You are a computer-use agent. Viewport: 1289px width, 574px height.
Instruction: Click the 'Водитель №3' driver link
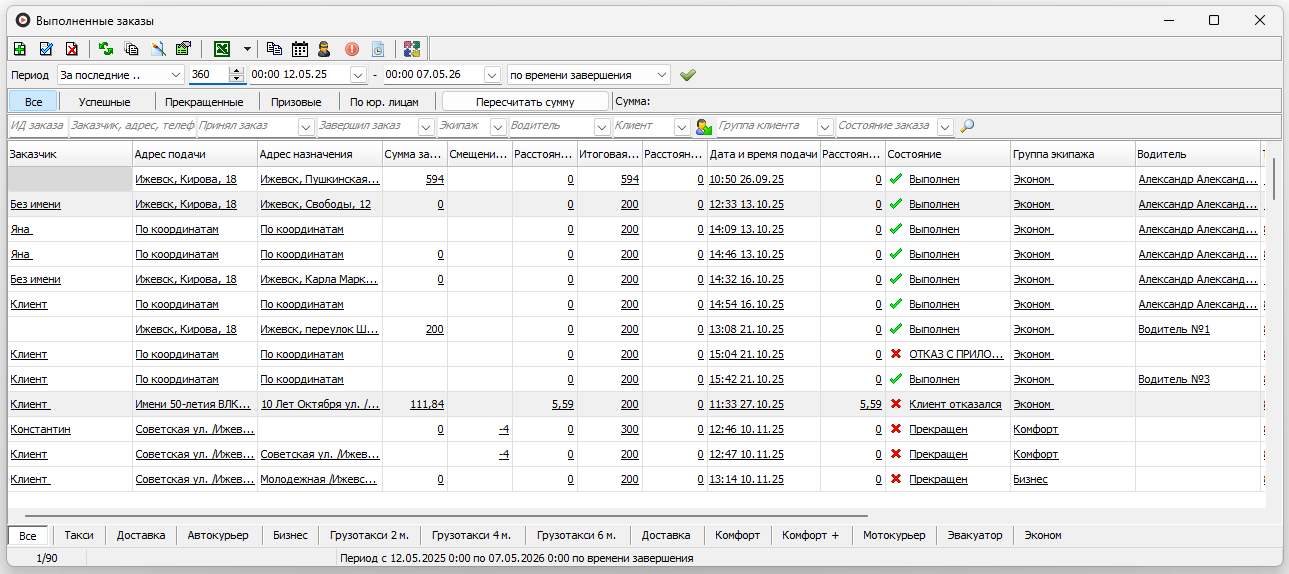pyautogui.click(x=1174, y=379)
